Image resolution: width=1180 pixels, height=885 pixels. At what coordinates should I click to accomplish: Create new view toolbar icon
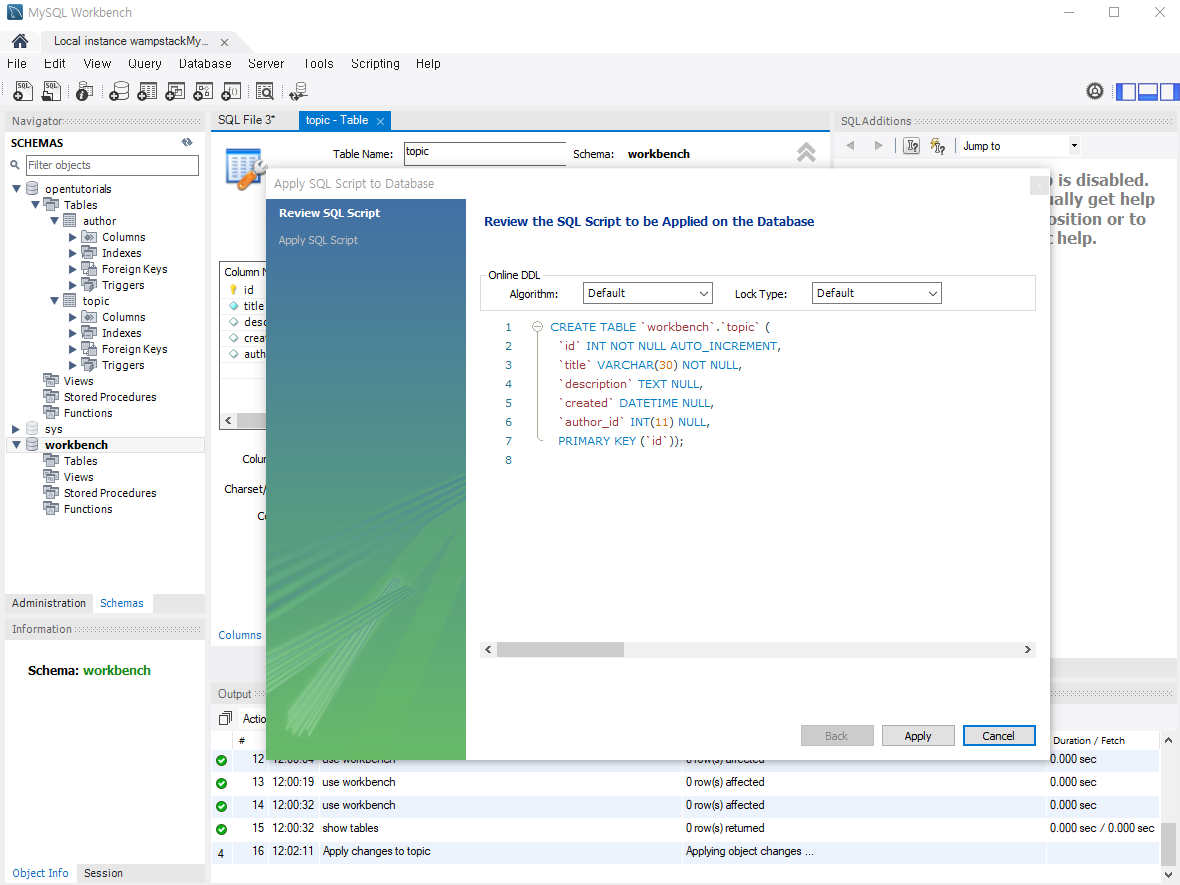click(175, 91)
